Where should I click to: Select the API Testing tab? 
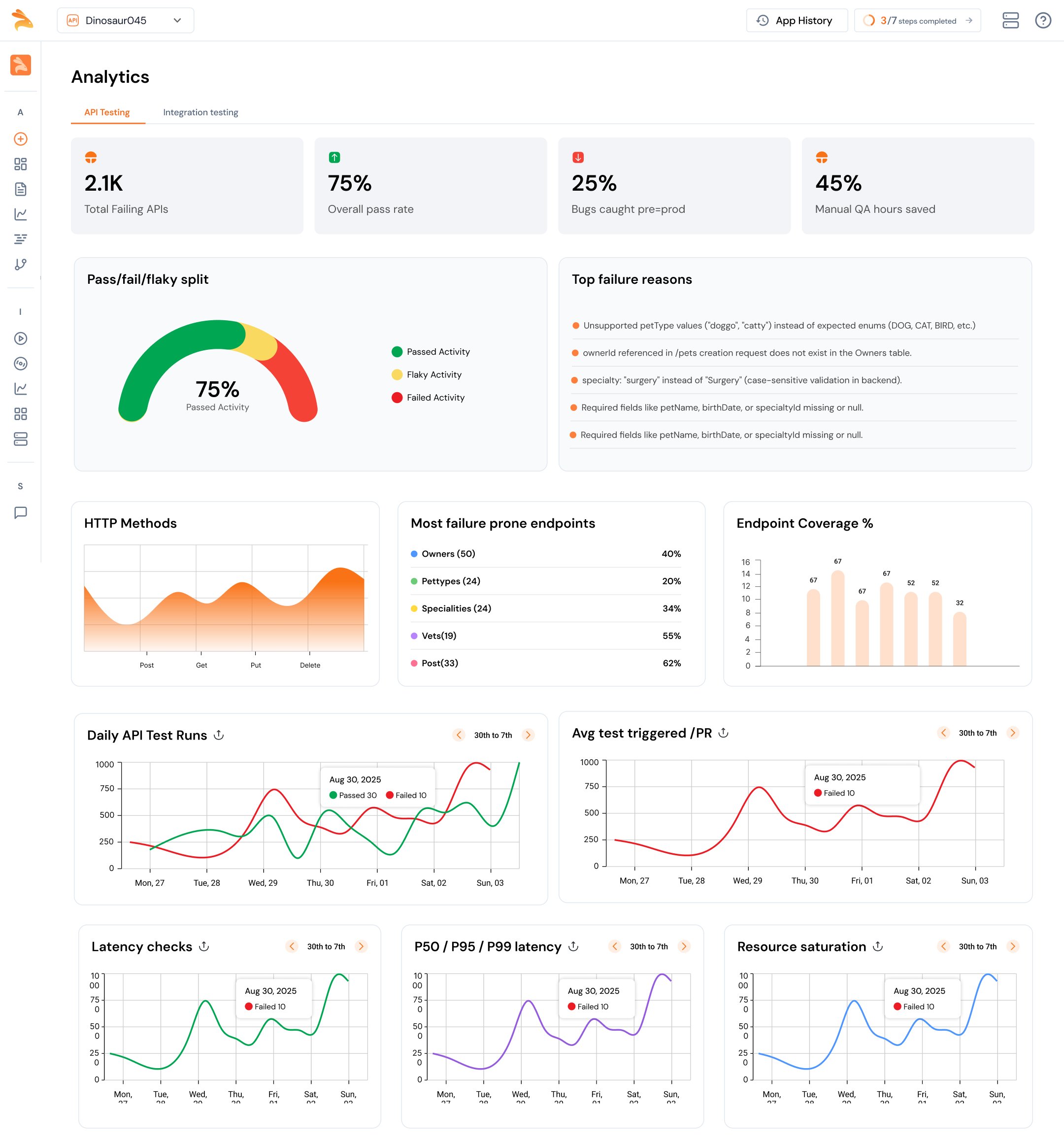click(x=107, y=112)
